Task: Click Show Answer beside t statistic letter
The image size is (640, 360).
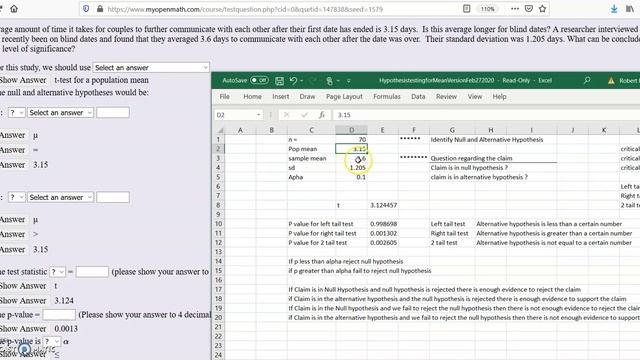Action: [x=23, y=286]
